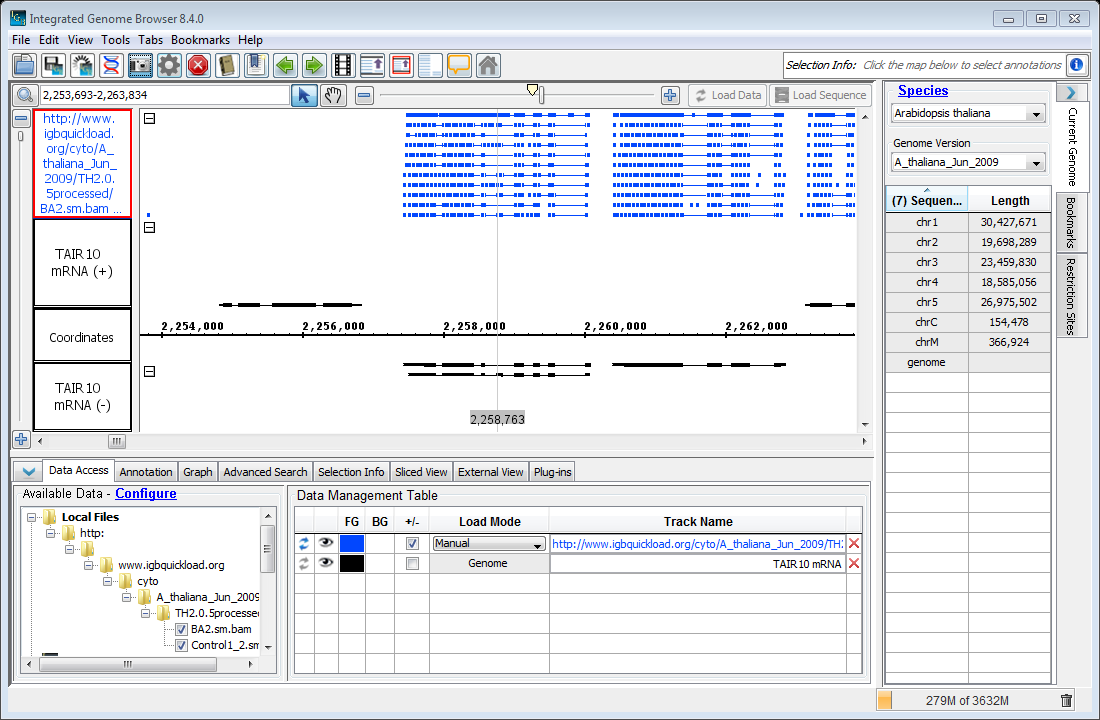Viewport: 1100px width, 720px height.
Task: Toggle the BA2.sm.bam checkbox in tree
Action: tap(181, 629)
